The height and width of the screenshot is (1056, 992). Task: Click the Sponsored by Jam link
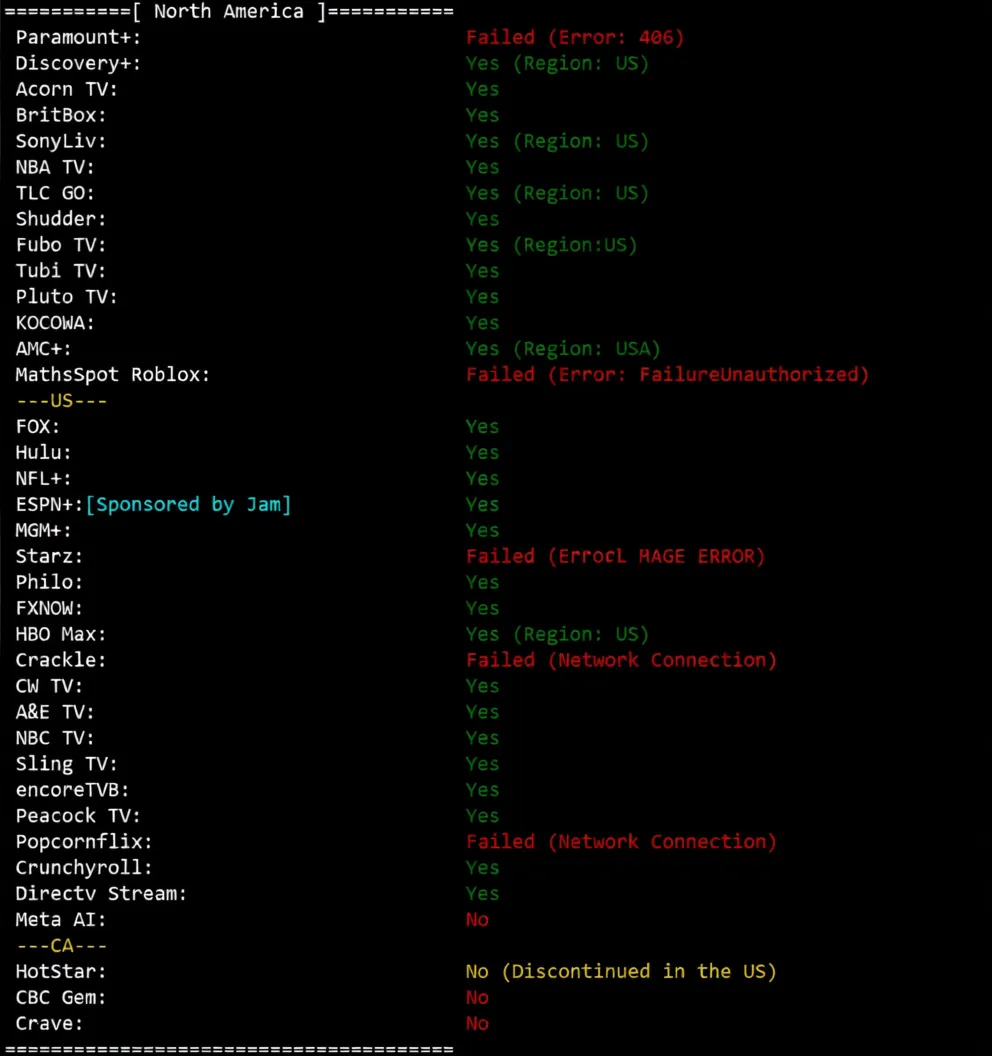(x=189, y=505)
